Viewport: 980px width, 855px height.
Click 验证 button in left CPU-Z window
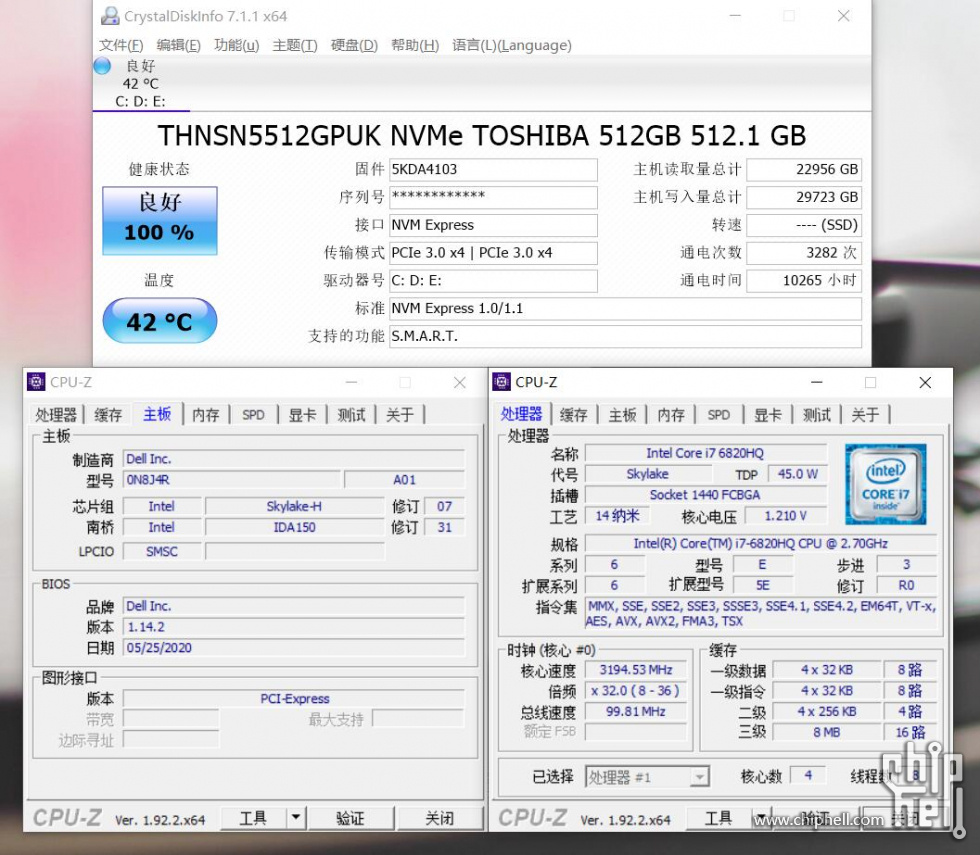[350, 818]
